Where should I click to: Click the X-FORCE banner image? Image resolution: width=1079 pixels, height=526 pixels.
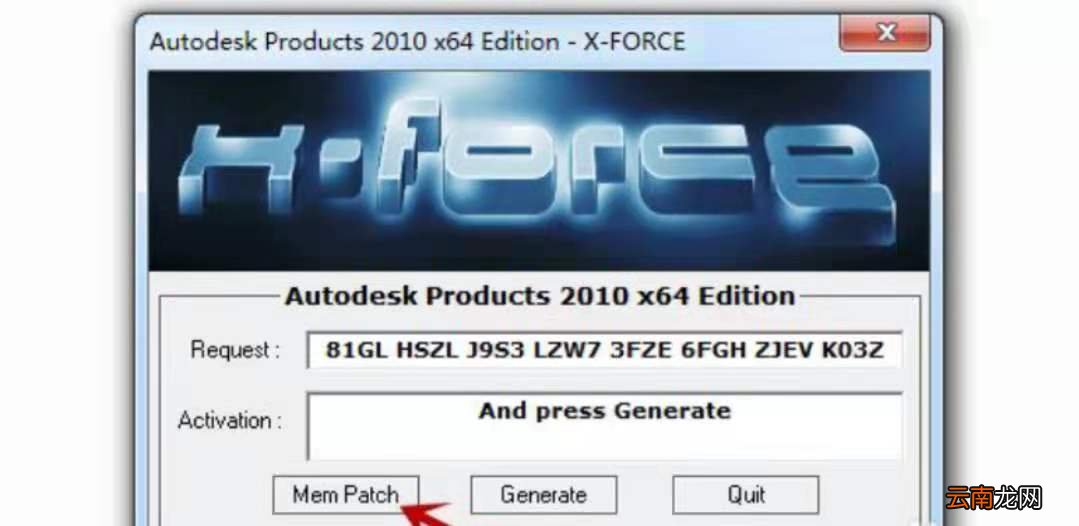539,170
